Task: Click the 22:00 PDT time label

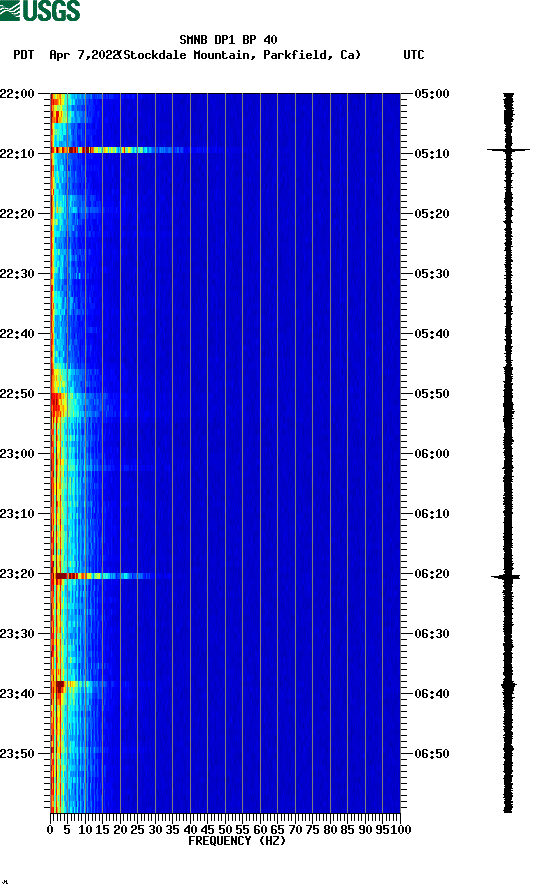Action: click(x=17, y=94)
